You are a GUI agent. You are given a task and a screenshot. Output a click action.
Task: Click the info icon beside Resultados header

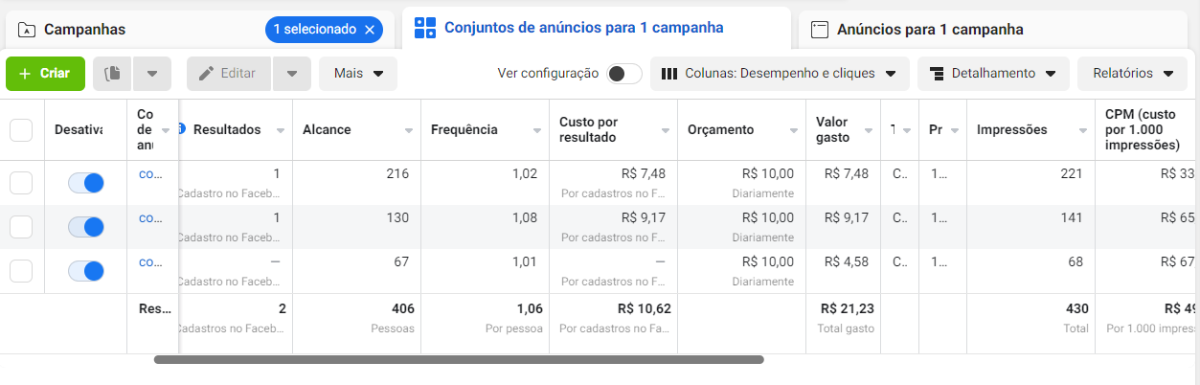click(x=182, y=129)
